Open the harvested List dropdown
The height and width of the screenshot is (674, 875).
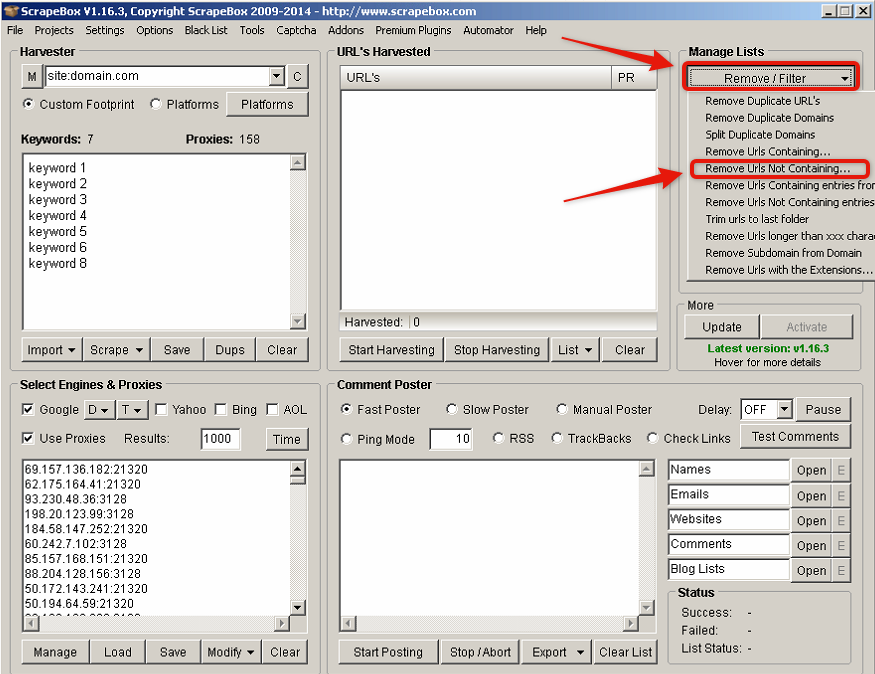(575, 350)
